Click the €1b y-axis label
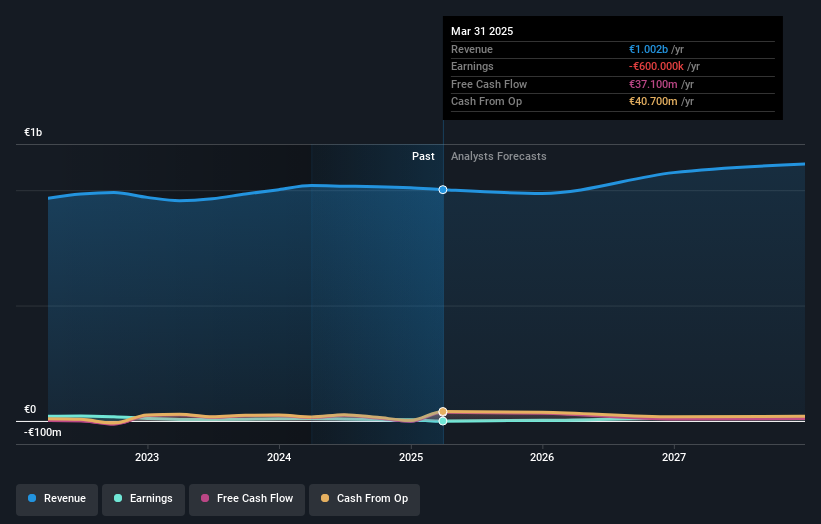Image resolution: width=821 pixels, height=524 pixels. 33,132
